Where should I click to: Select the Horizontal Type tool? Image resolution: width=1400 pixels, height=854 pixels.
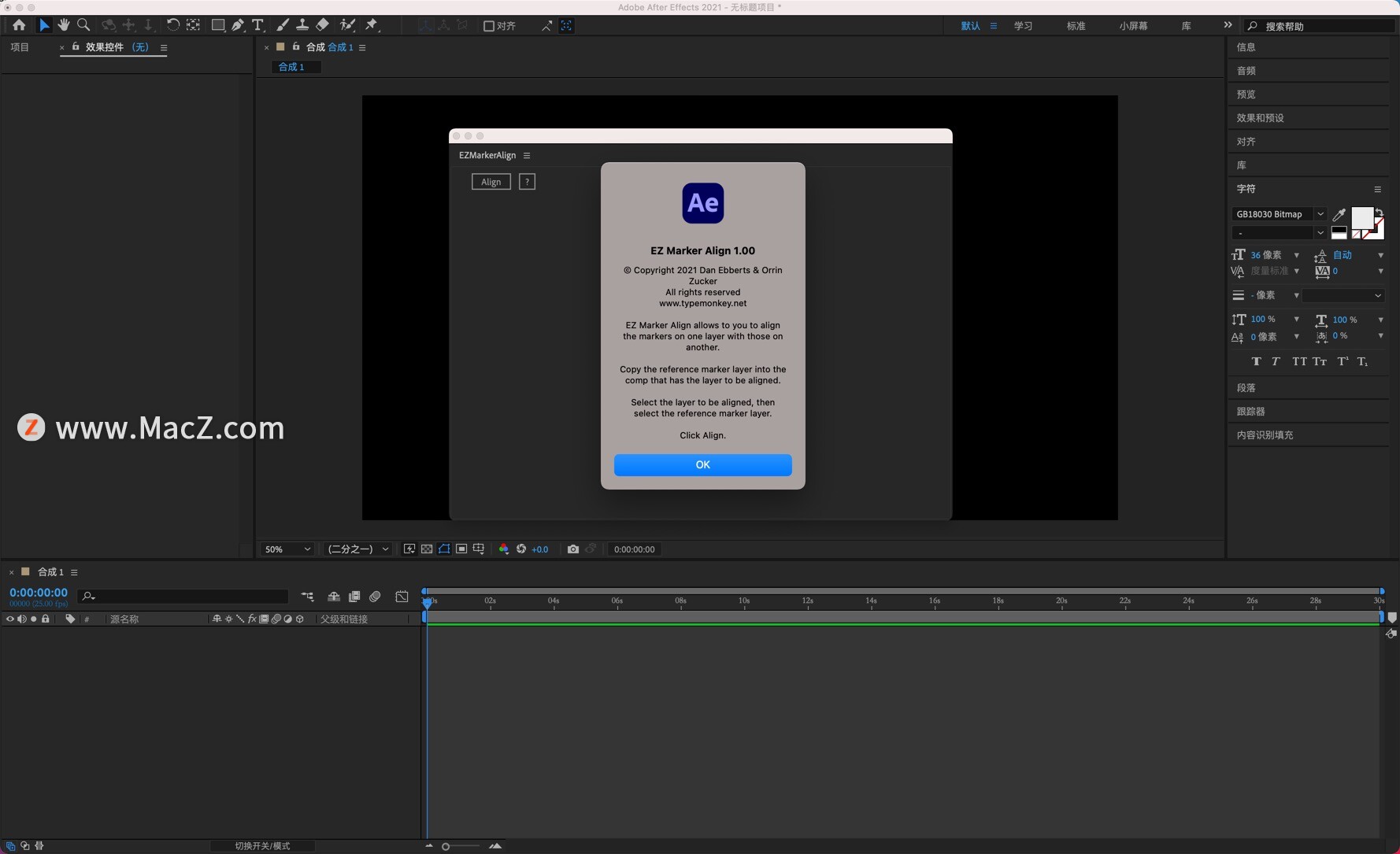click(257, 25)
